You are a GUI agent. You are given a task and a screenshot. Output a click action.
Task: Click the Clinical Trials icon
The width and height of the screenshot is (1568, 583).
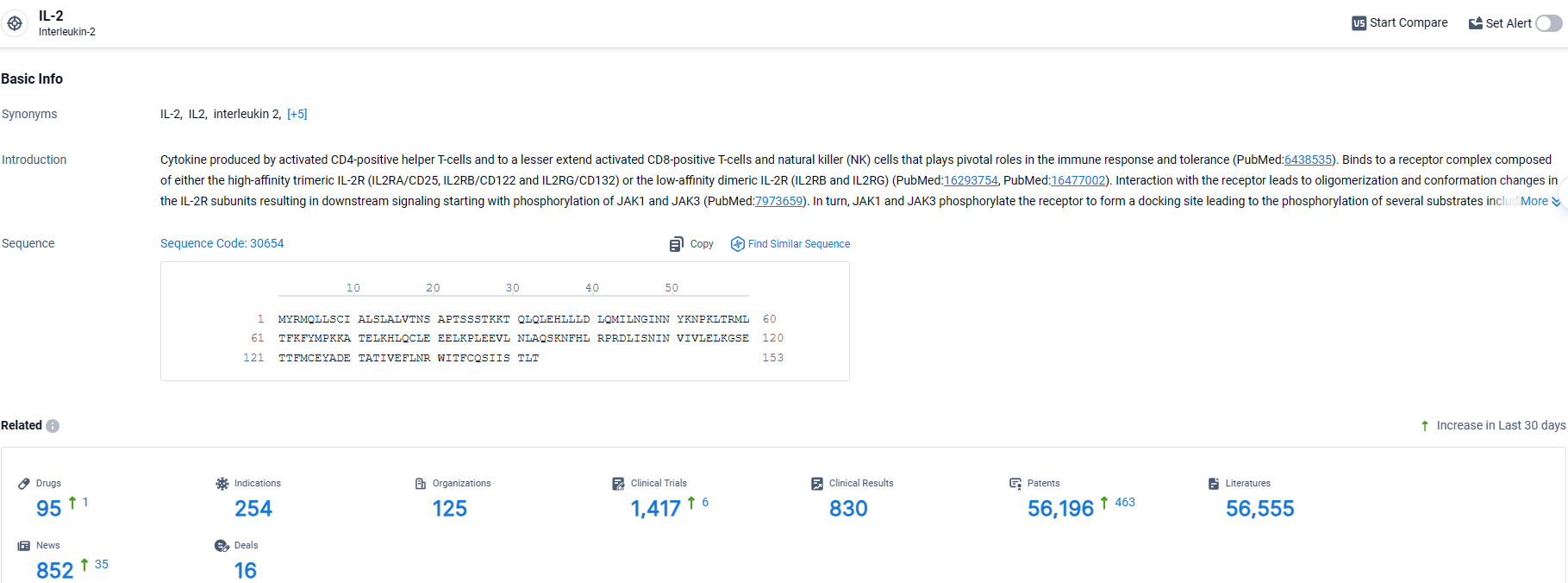[x=618, y=484]
